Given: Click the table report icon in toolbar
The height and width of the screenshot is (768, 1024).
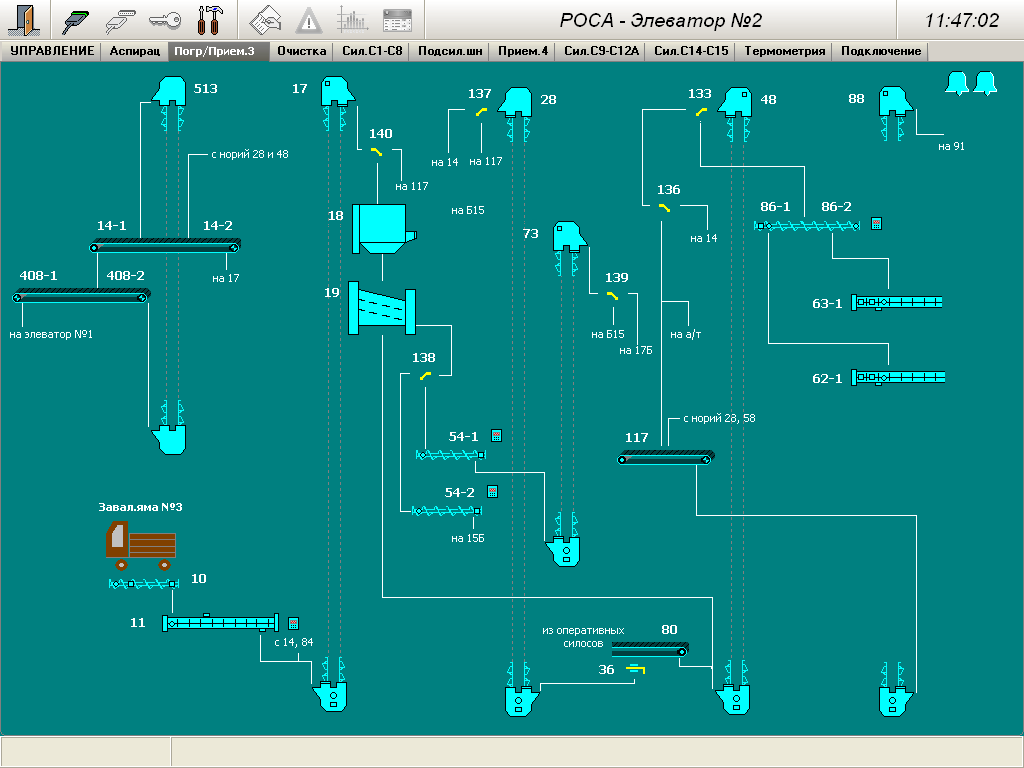Looking at the screenshot, I should [397, 20].
